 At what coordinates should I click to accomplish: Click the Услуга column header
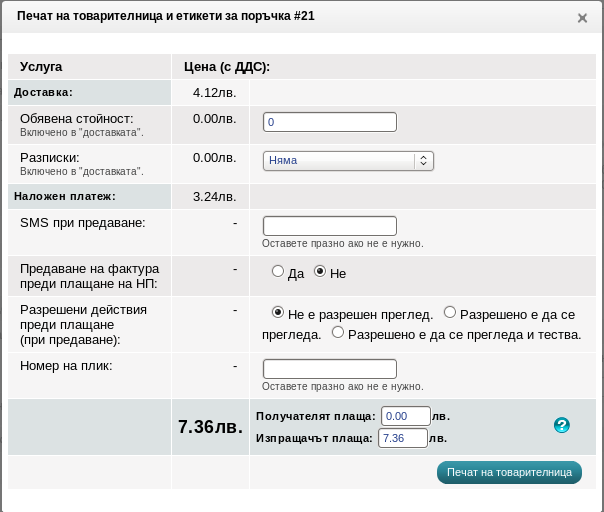pos(41,67)
